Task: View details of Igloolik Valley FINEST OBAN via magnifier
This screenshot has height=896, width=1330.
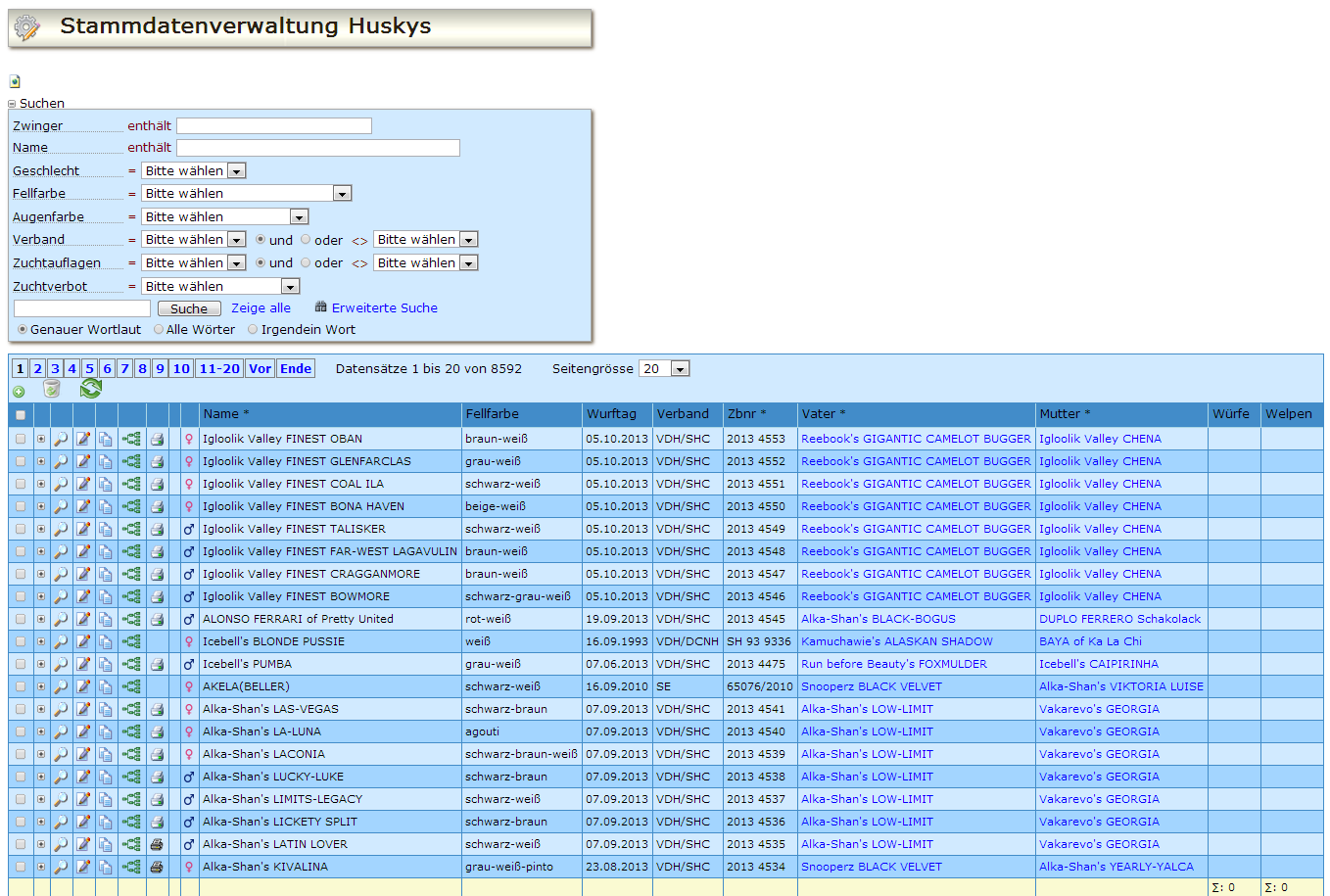Action: [61, 439]
